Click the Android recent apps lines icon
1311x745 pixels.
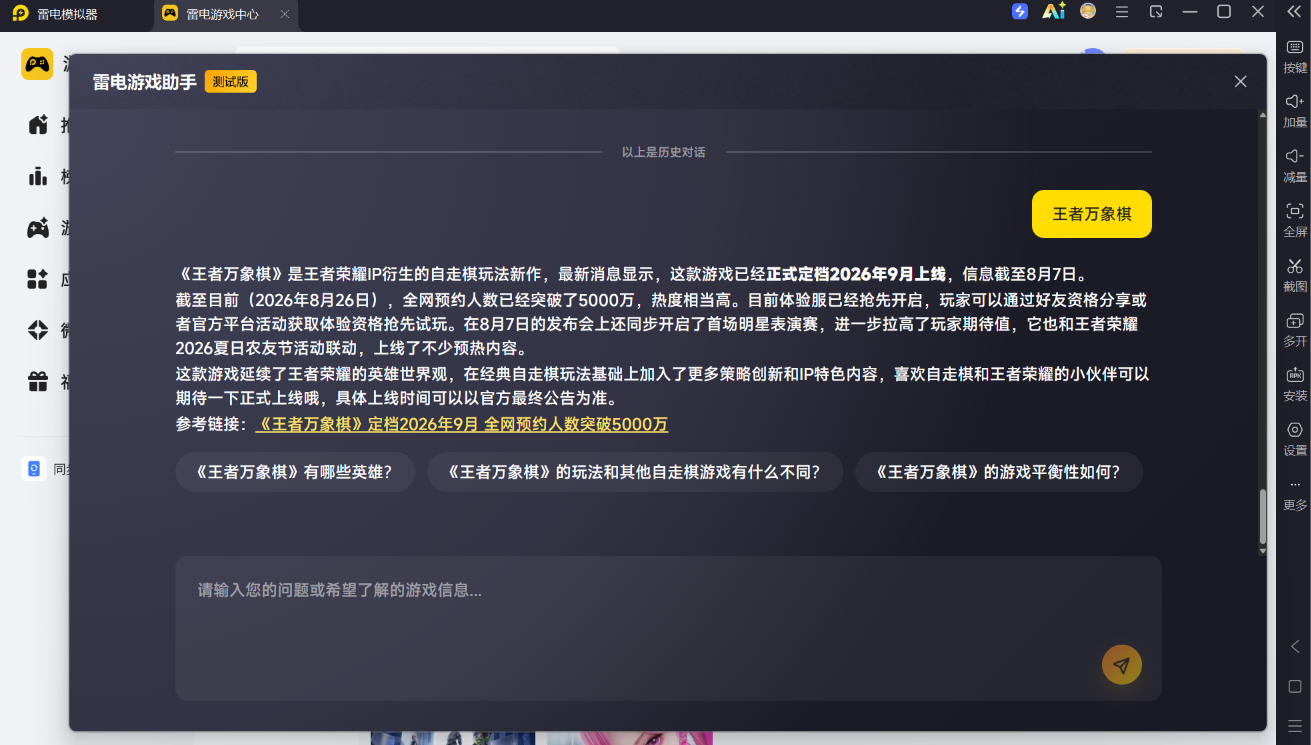pyautogui.click(x=1295, y=725)
